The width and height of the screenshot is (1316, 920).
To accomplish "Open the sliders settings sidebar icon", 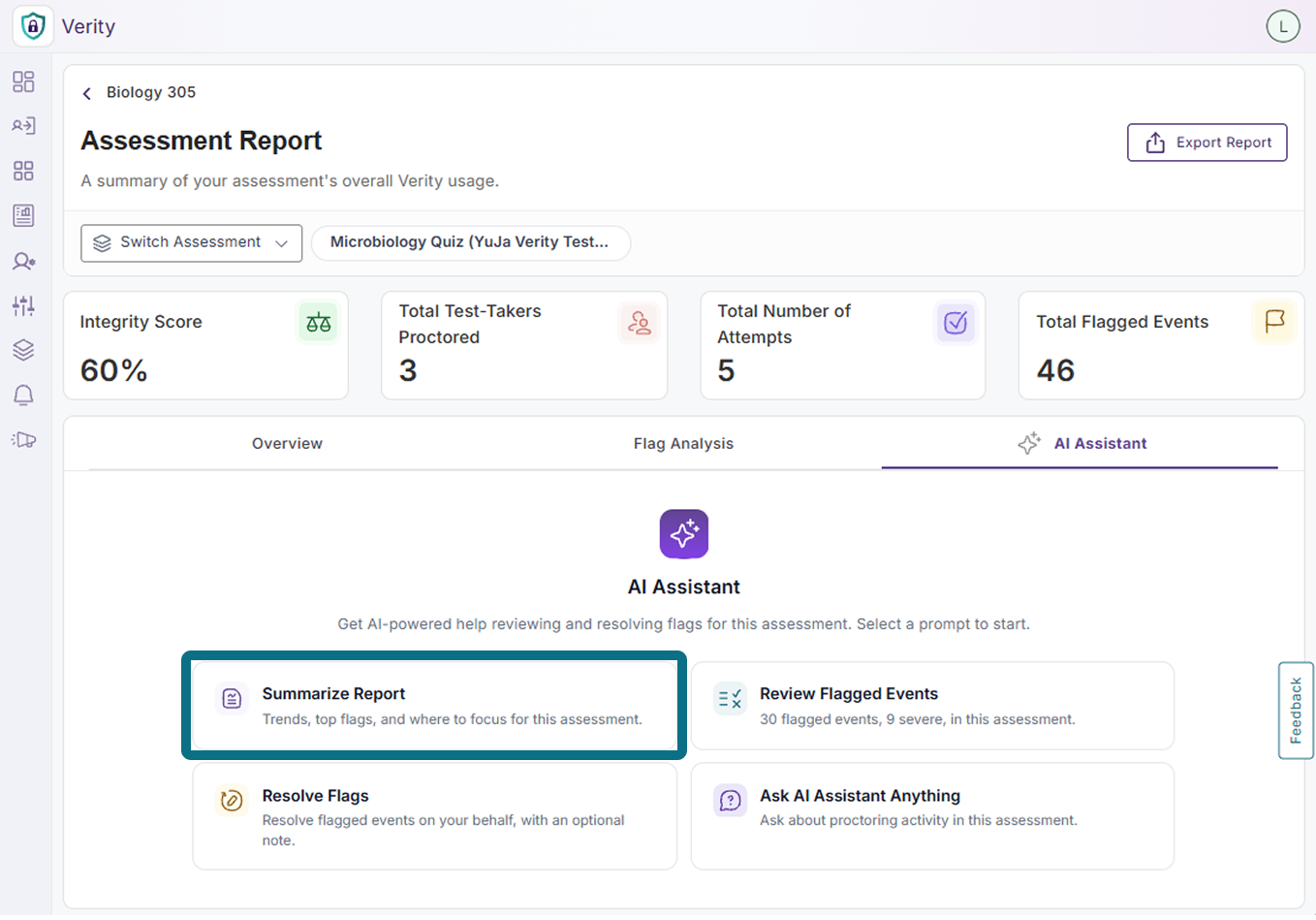I will (23, 305).
